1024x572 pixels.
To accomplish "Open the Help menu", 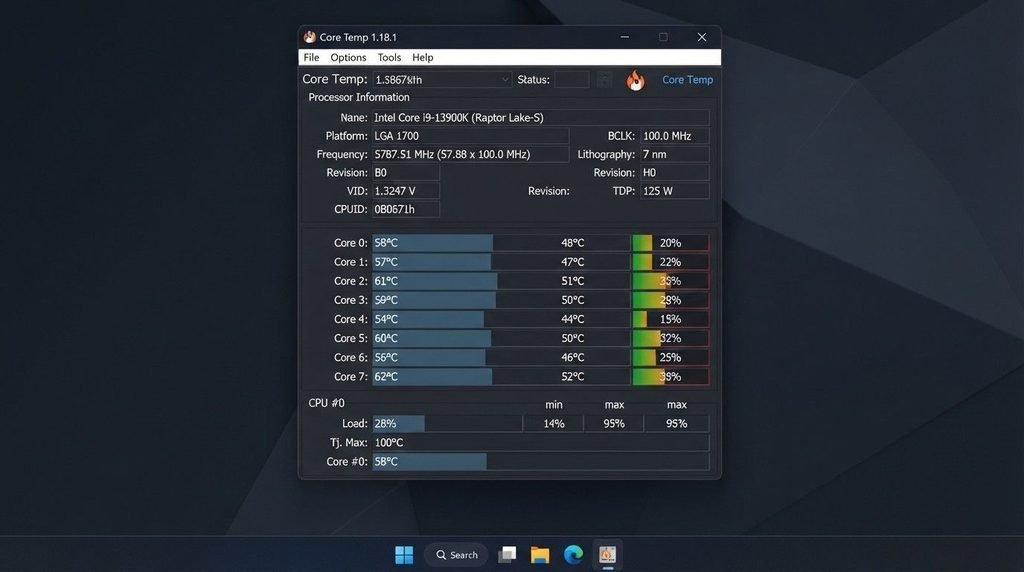I will [x=423, y=57].
